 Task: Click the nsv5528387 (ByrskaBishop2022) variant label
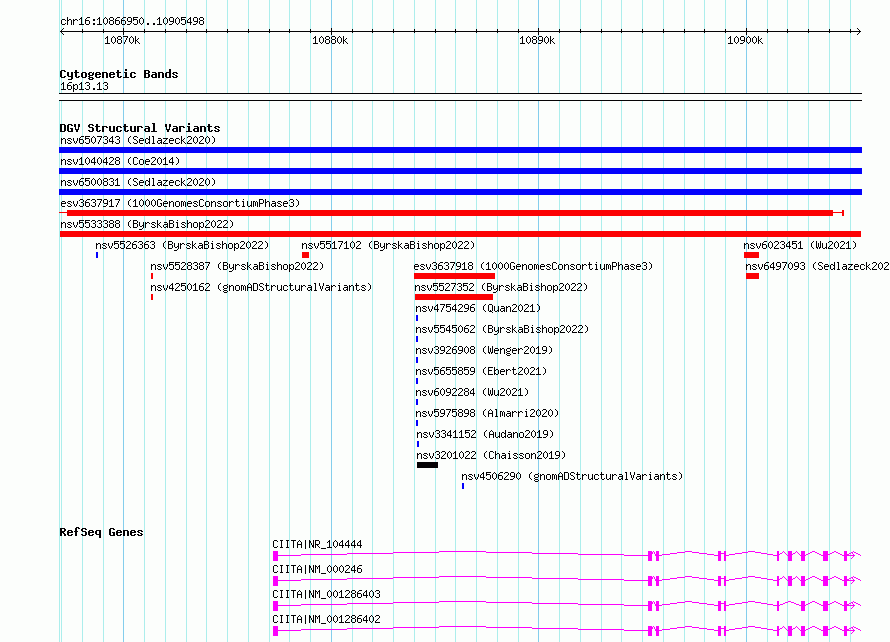click(237, 266)
